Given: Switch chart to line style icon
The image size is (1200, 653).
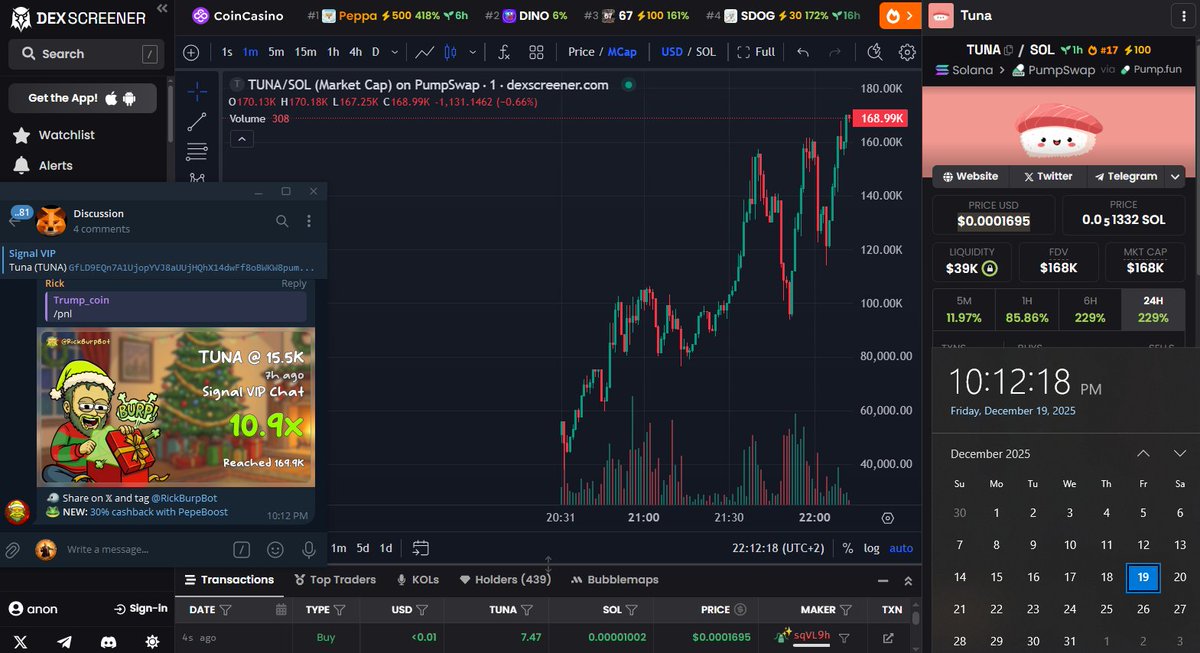Looking at the screenshot, I should 425,52.
